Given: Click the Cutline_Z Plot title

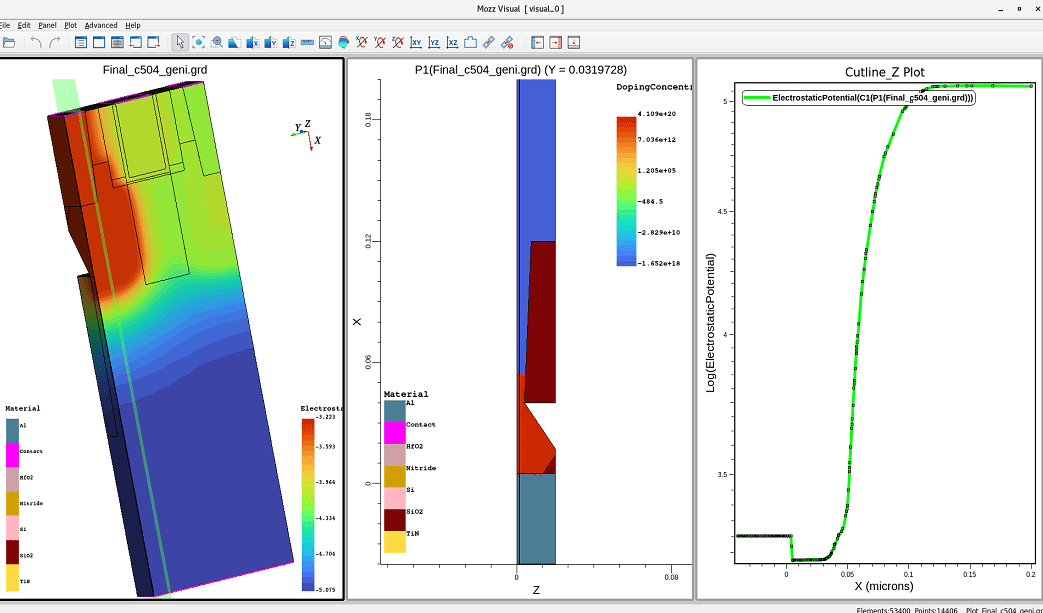Looking at the screenshot, I should click(x=884, y=72).
